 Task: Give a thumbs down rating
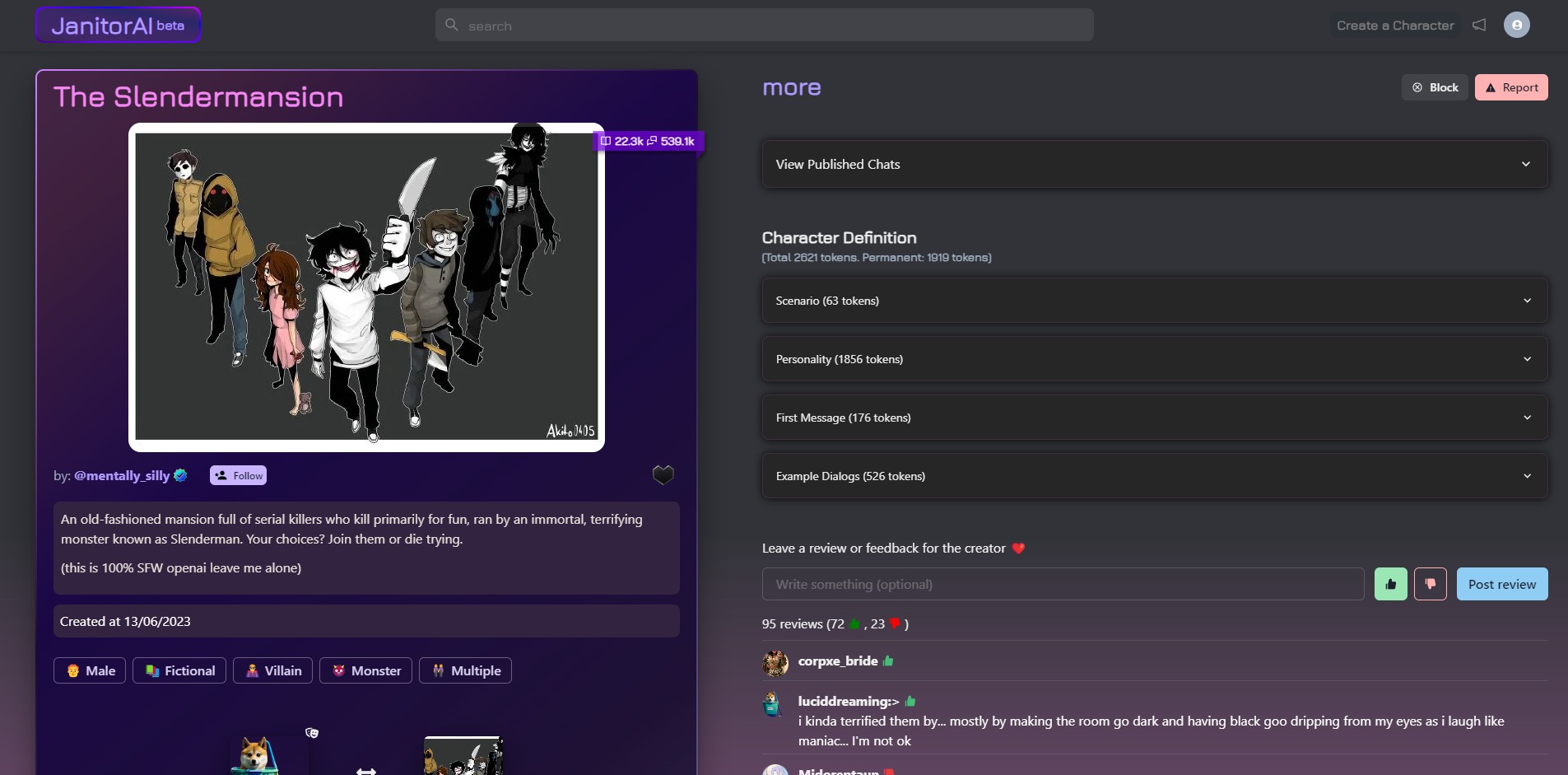(x=1431, y=584)
